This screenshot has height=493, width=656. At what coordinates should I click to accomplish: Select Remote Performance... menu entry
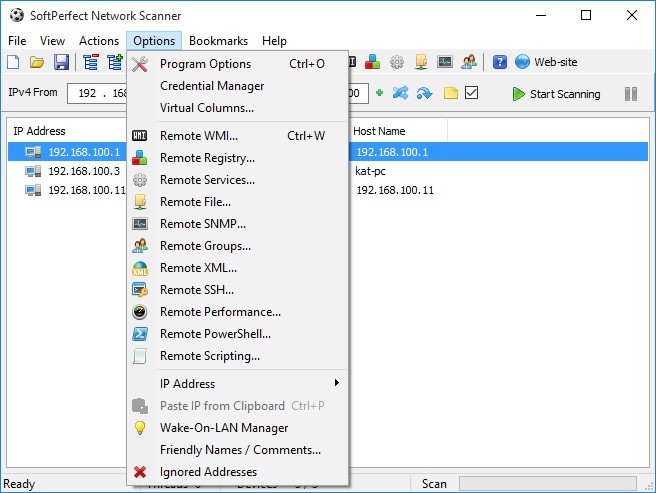[237, 312]
